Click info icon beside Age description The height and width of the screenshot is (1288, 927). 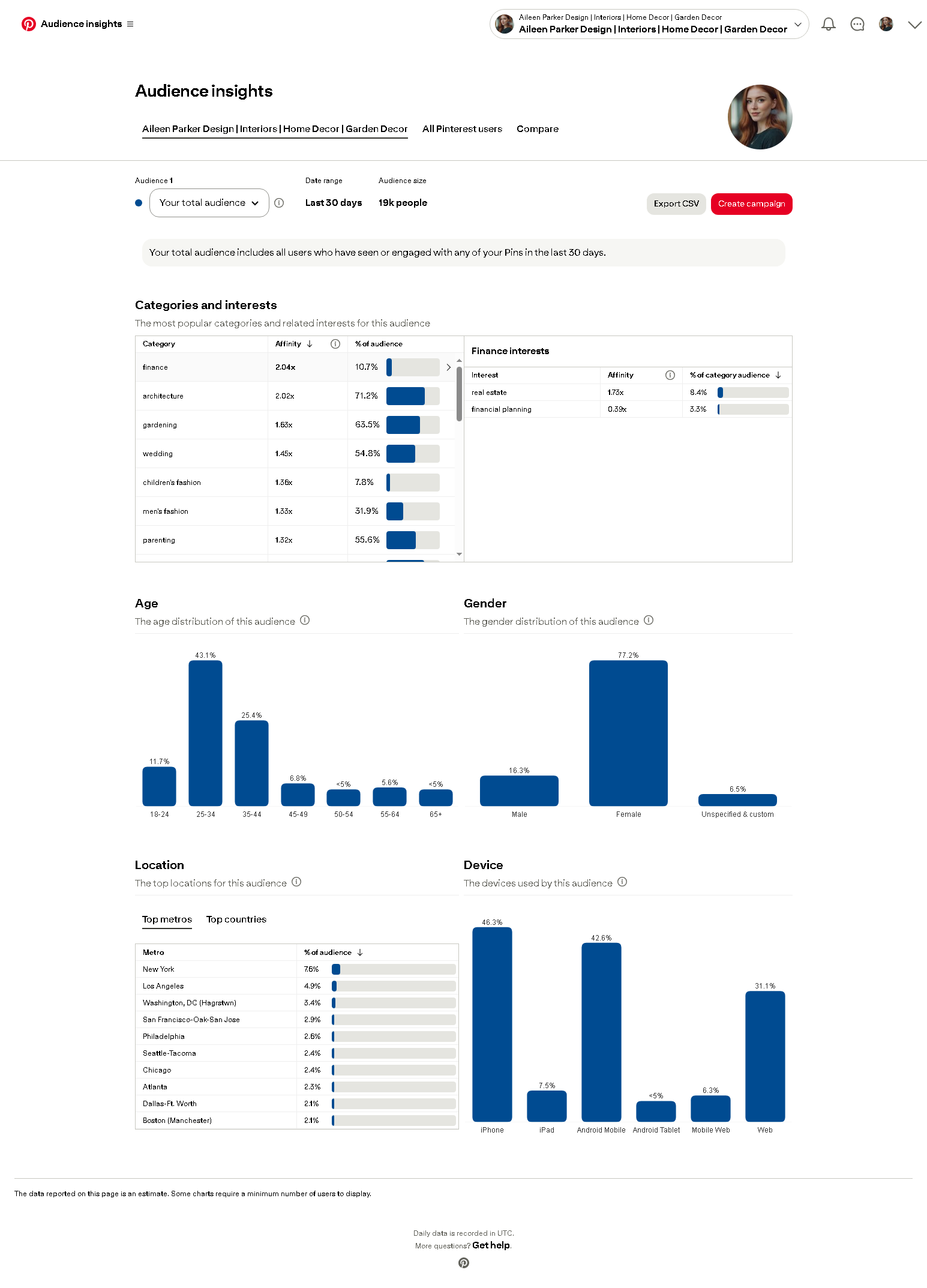click(305, 621)
